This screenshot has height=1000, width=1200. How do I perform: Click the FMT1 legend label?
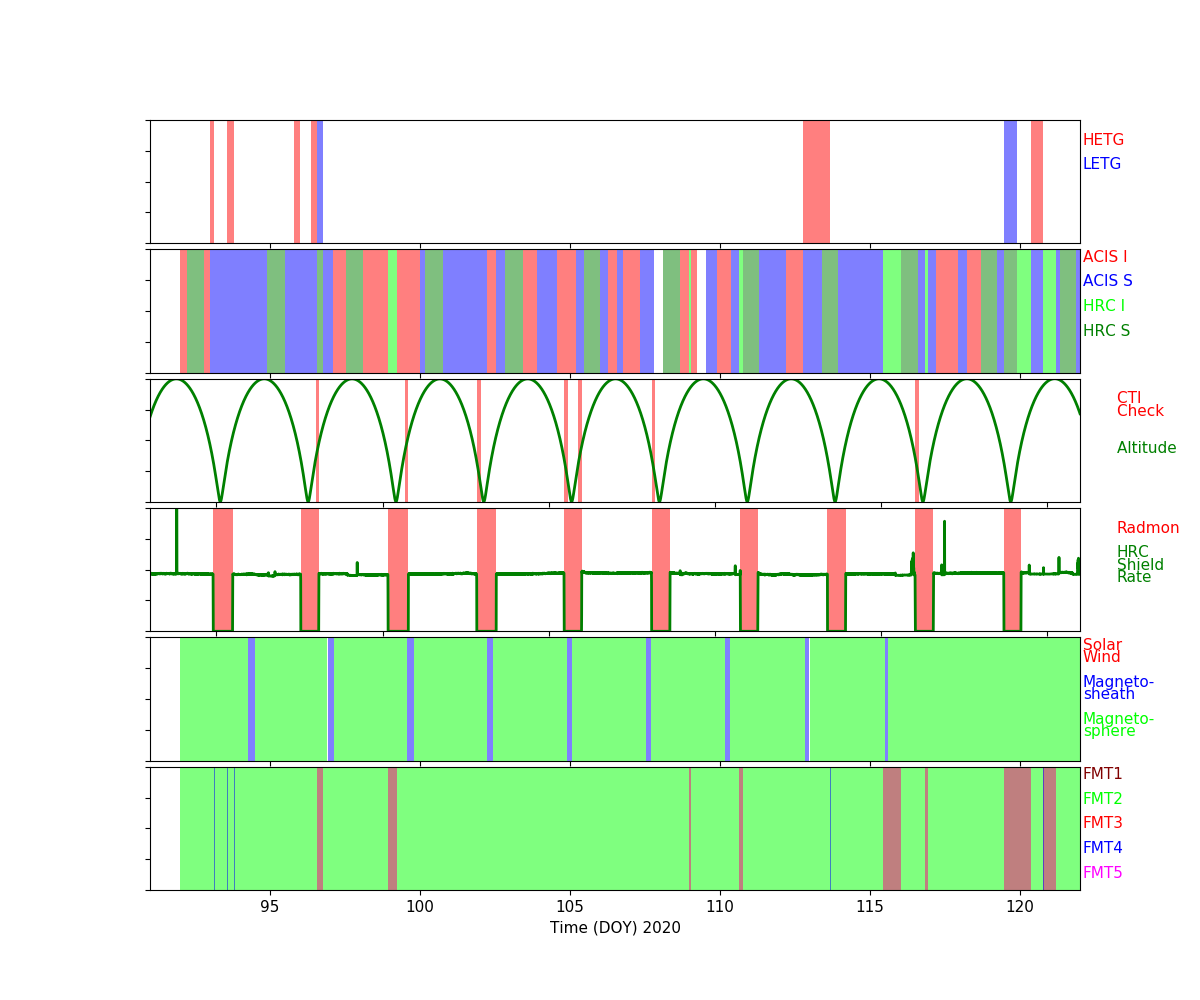(1103, 774)
